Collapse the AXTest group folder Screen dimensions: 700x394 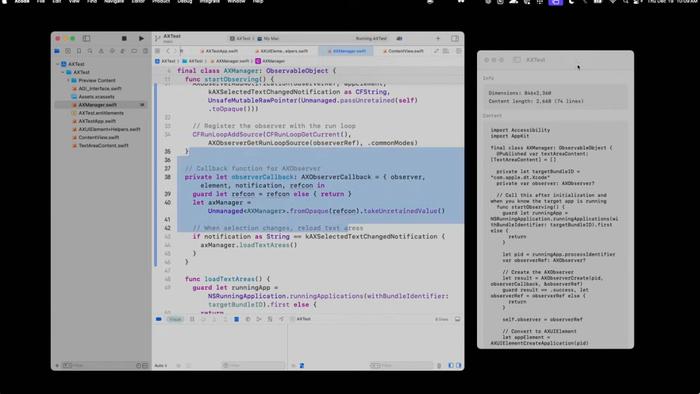coord(63,72)
